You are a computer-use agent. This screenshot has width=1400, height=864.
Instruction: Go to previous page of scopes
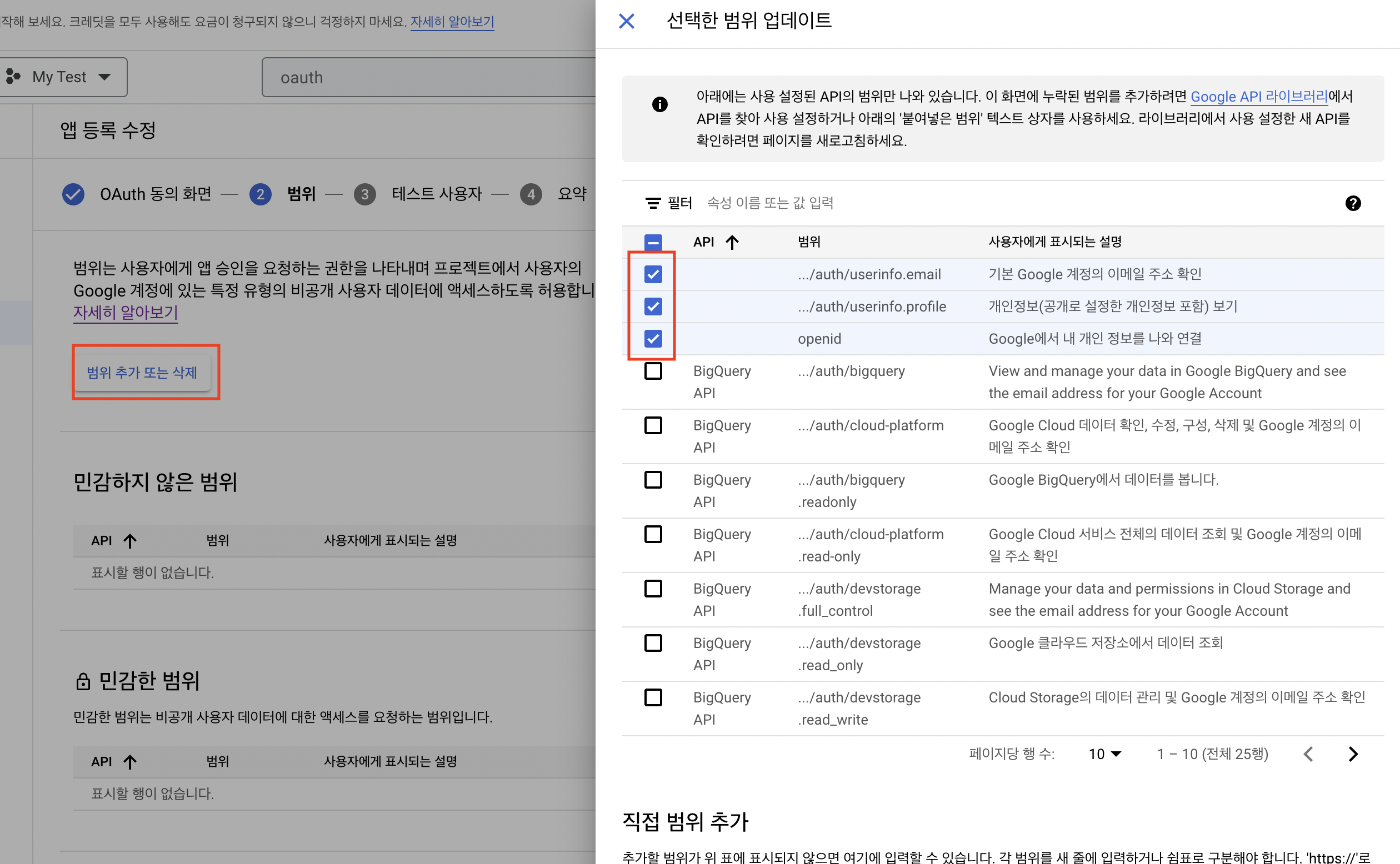(1308, 754)
